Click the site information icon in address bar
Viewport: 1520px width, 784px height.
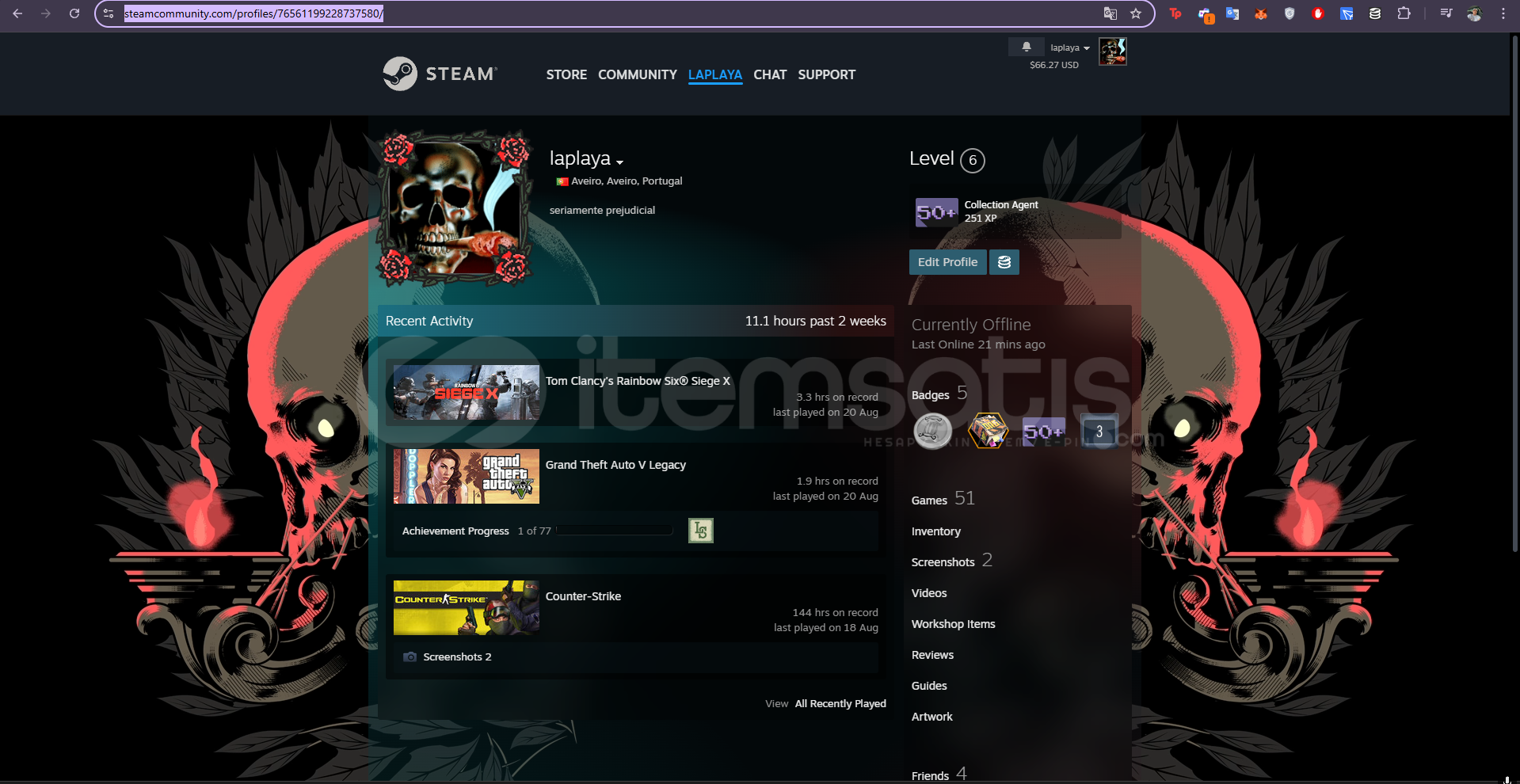(x=109, y=13)
